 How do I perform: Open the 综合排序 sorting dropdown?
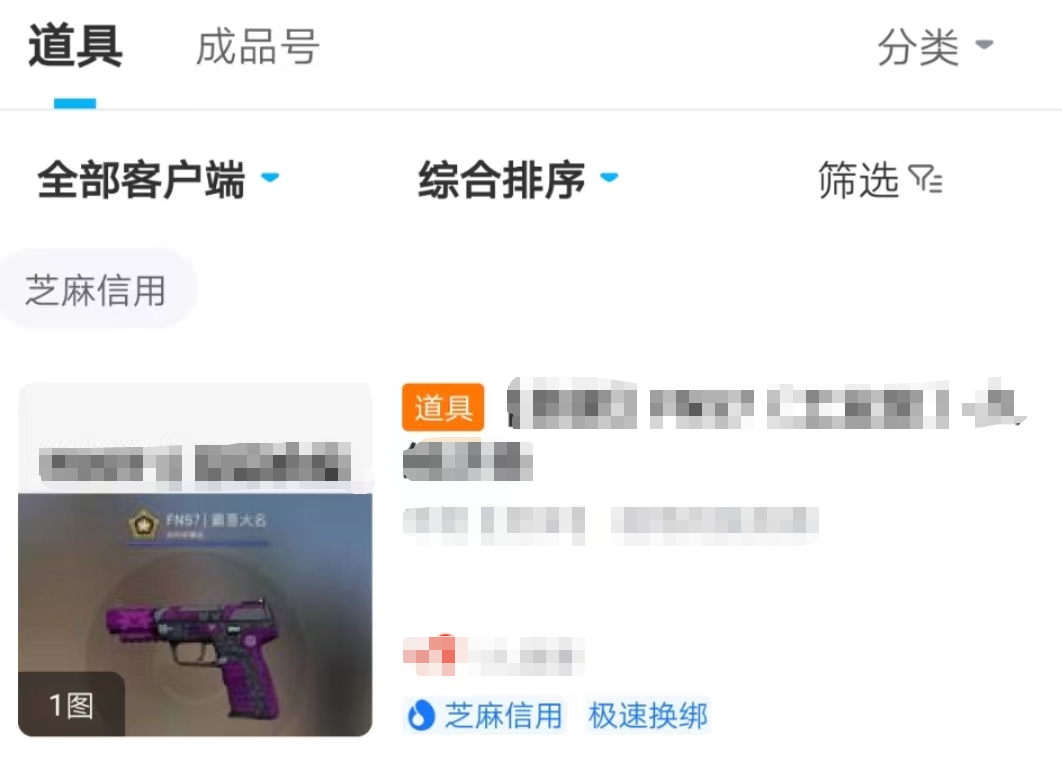[x=518, y=180]
